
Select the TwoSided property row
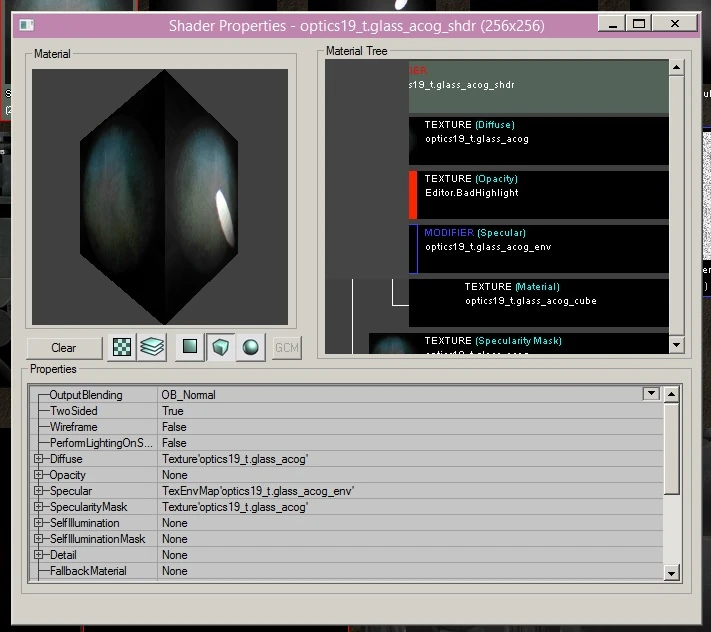pyautogui.click(x=346, y=411)
